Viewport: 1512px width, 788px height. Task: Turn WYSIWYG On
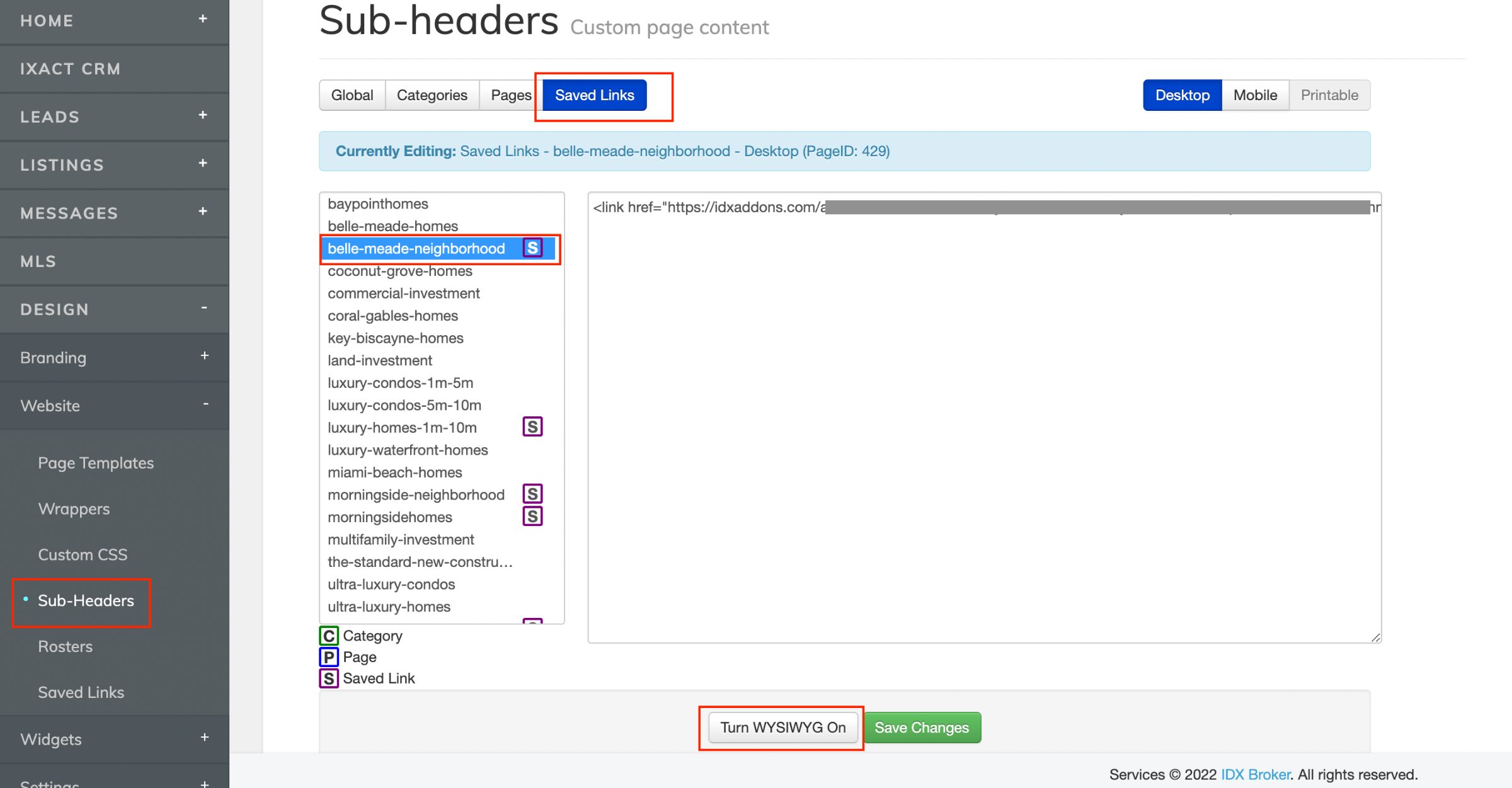point(782,728)
